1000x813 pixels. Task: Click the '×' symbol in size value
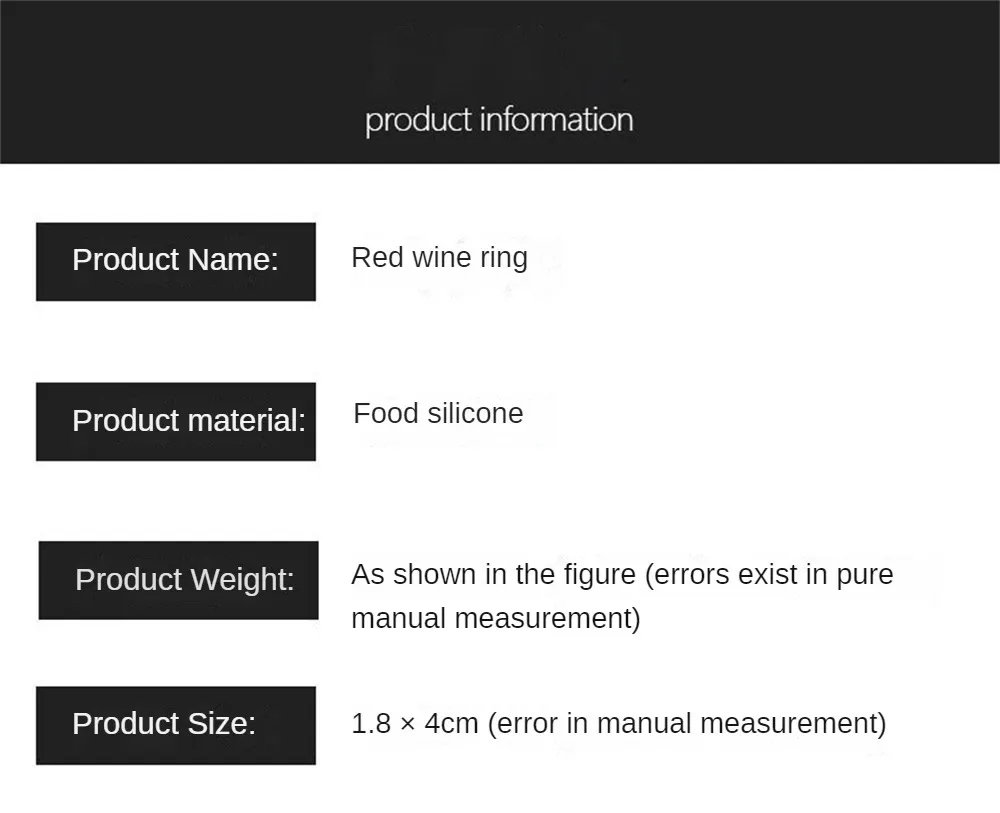(408, 725)
